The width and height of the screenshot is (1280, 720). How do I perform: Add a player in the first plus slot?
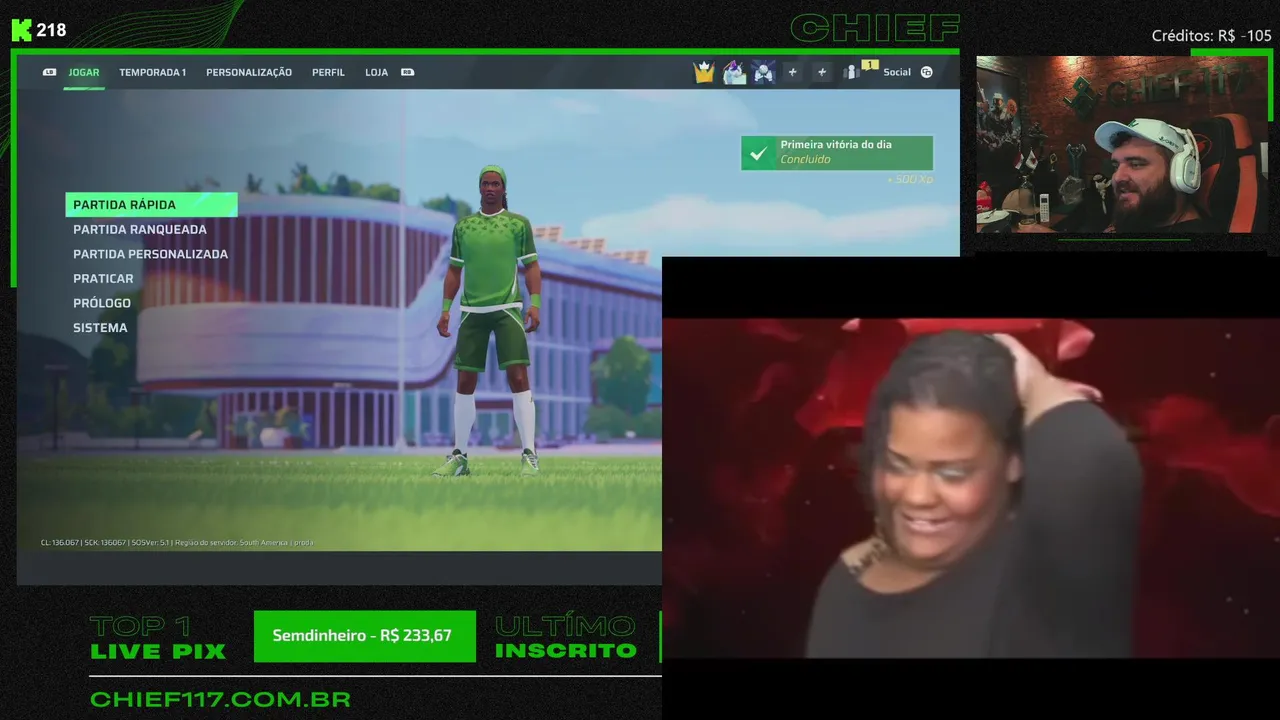click(x=792, y=72)
